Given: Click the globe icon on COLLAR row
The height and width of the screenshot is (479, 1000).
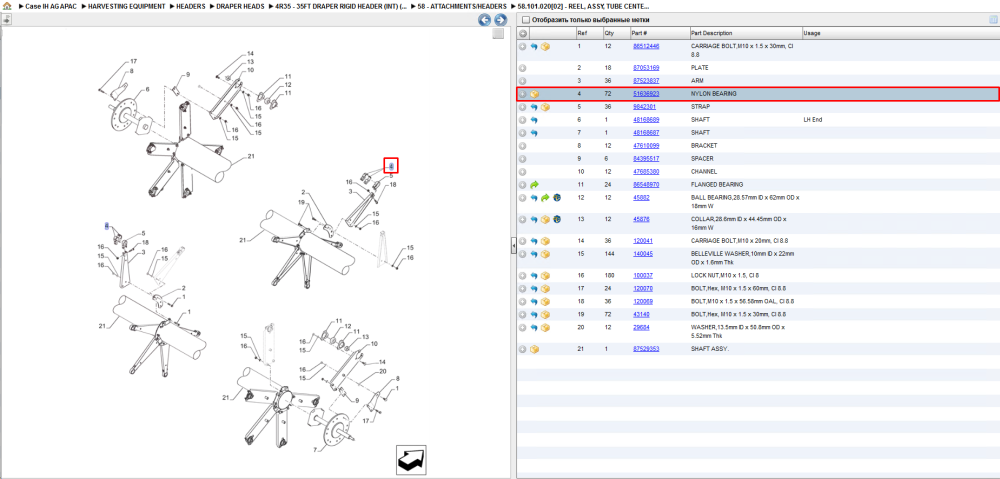Looking at the screenshot, I should tap(557, 219).
